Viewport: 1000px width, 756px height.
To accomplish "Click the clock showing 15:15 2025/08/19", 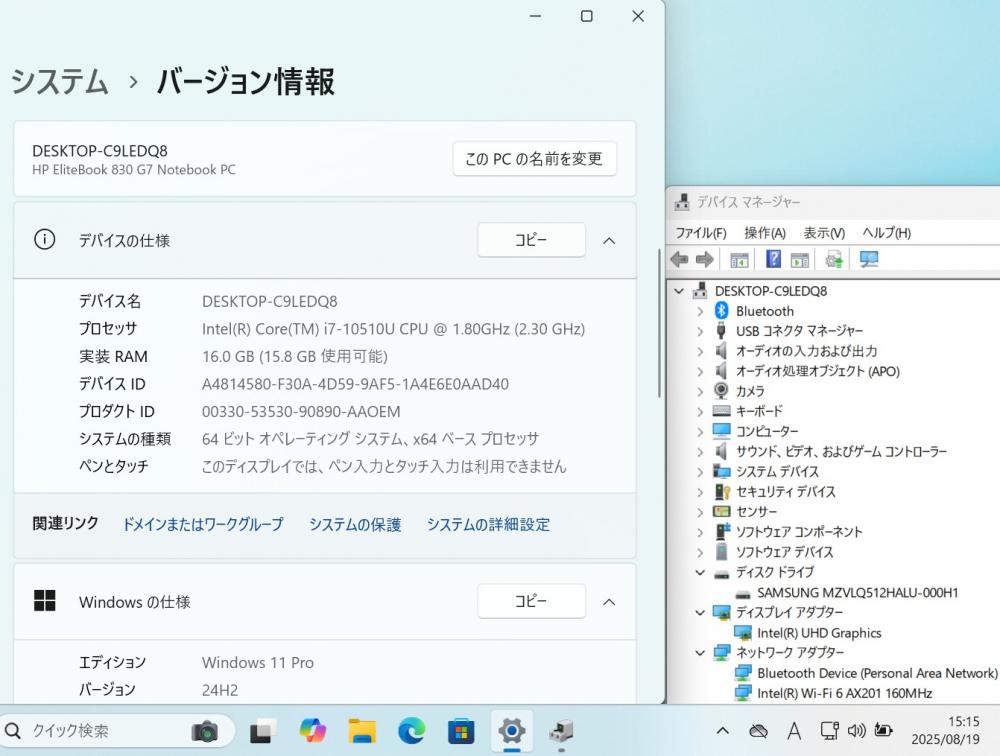I will click(x=945, y=730).
